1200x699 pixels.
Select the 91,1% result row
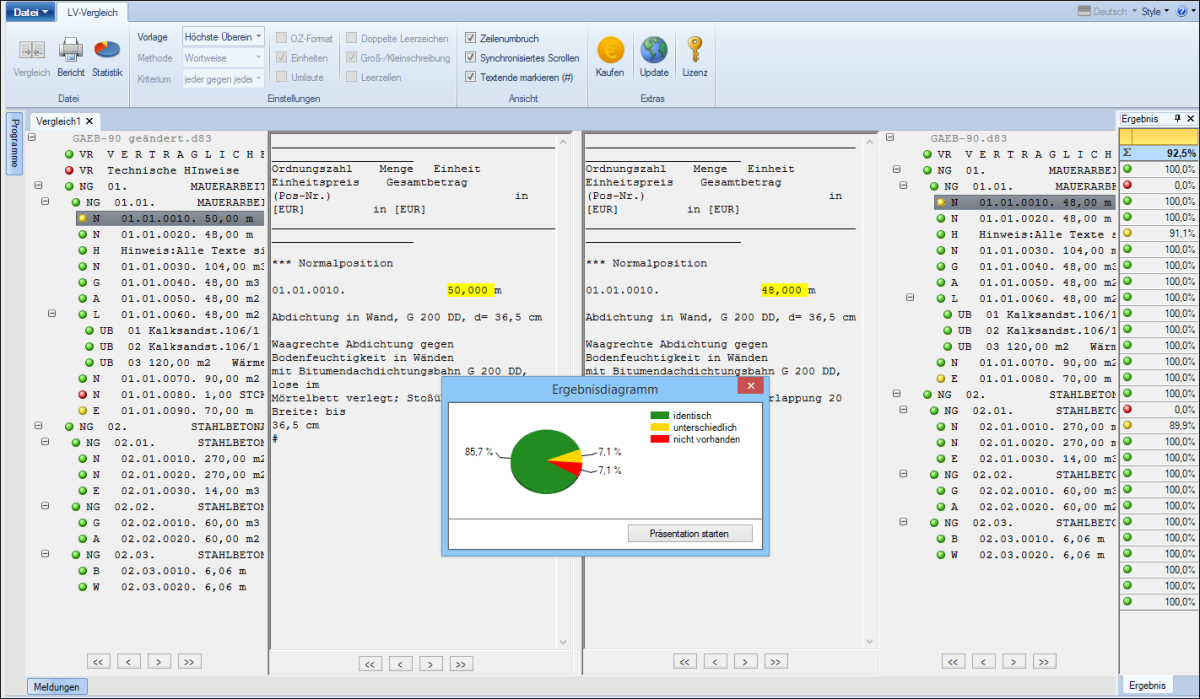[x=1158, y=234]
